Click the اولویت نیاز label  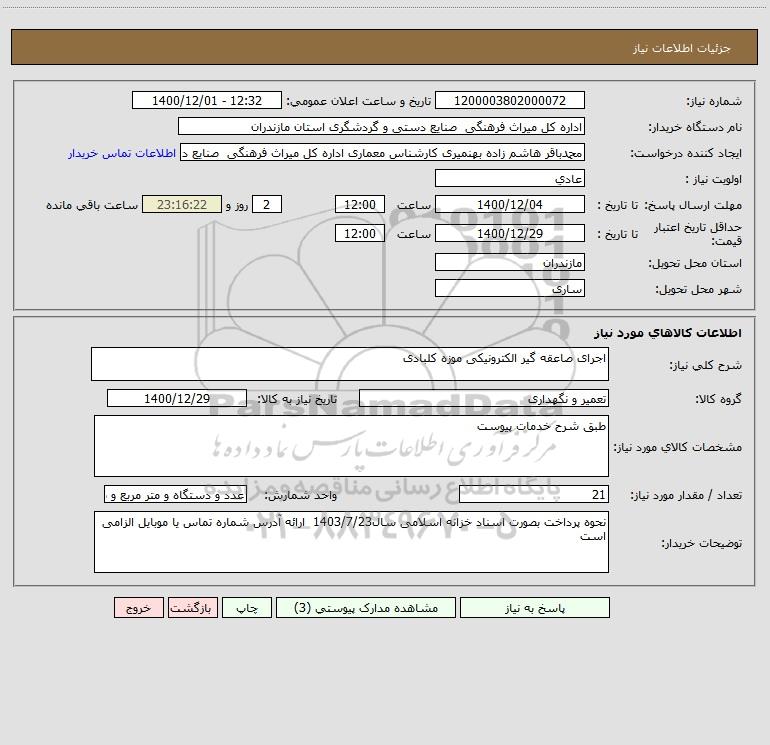pos(714,180)
